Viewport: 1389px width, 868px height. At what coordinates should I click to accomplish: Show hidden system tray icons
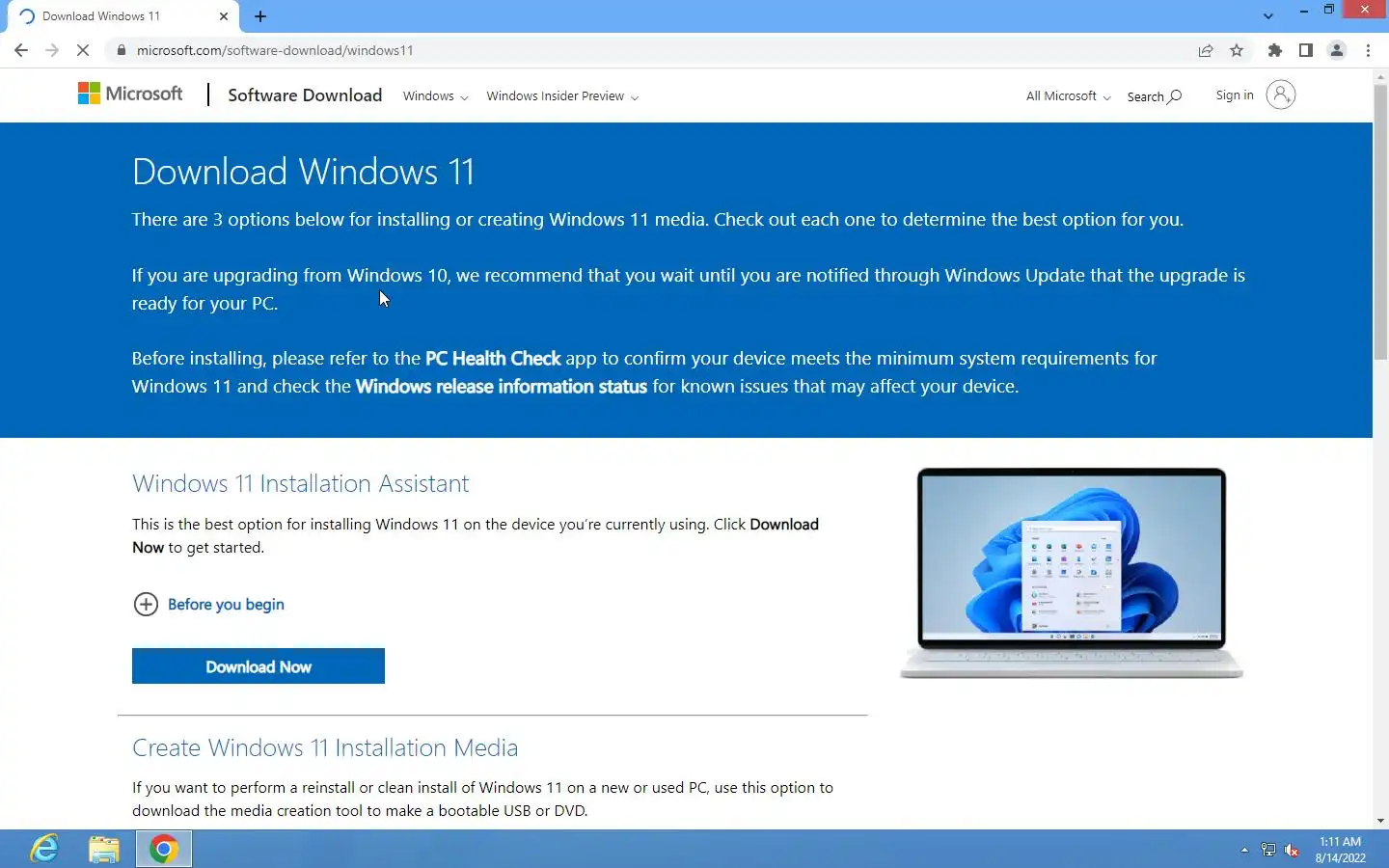(x=1244, y=850)
